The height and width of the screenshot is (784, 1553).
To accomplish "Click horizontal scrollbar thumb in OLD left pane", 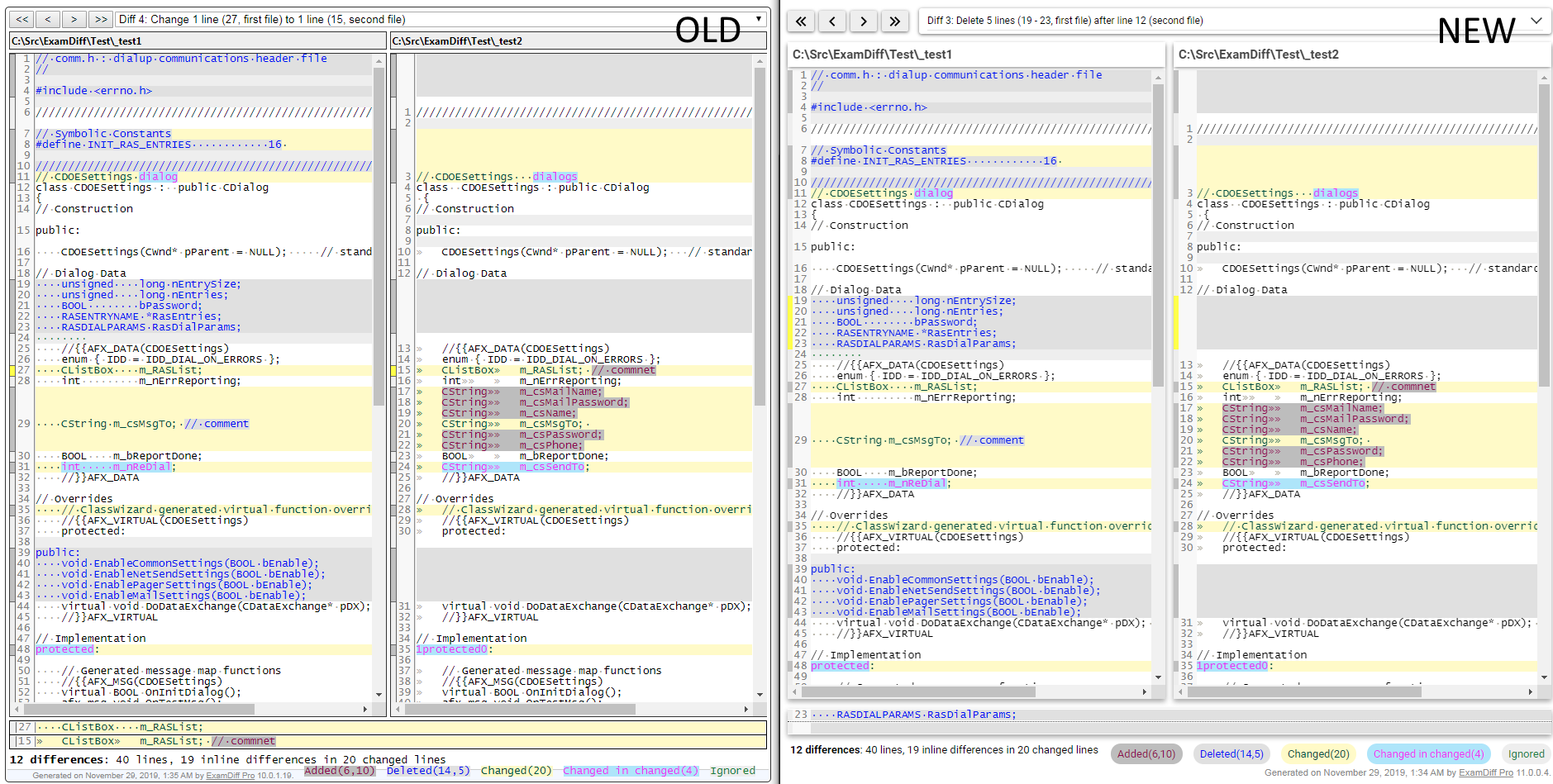I will point(137,709).
